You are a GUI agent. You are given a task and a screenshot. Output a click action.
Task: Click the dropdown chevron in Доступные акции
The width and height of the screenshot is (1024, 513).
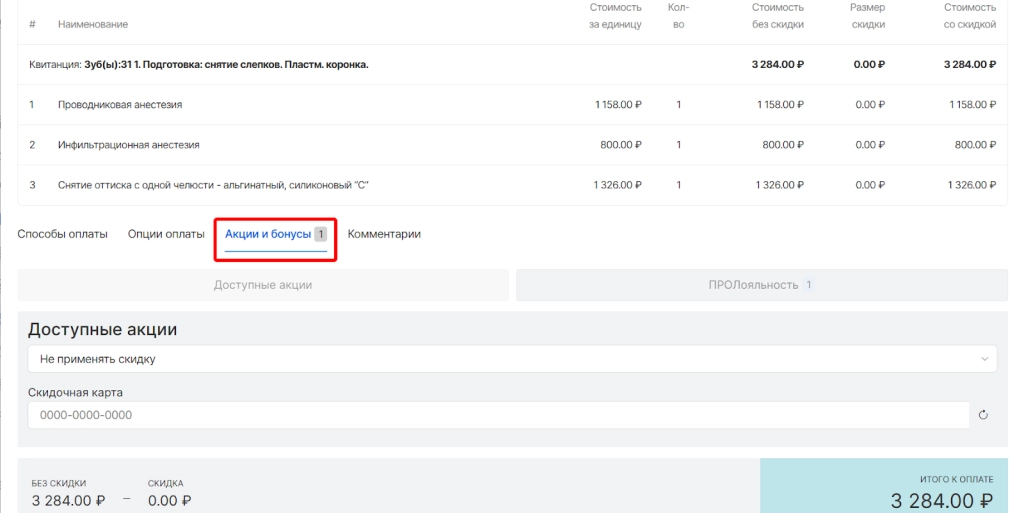coord(985,359)
